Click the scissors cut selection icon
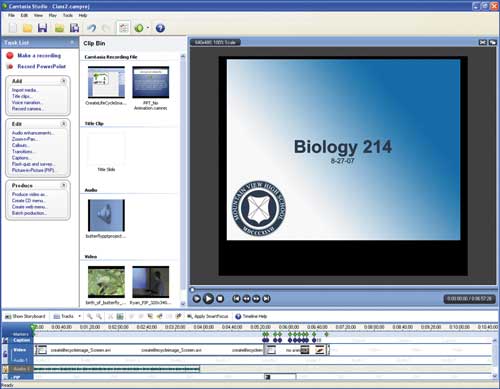This screenshot has height=389, width=500. [110, 316]
